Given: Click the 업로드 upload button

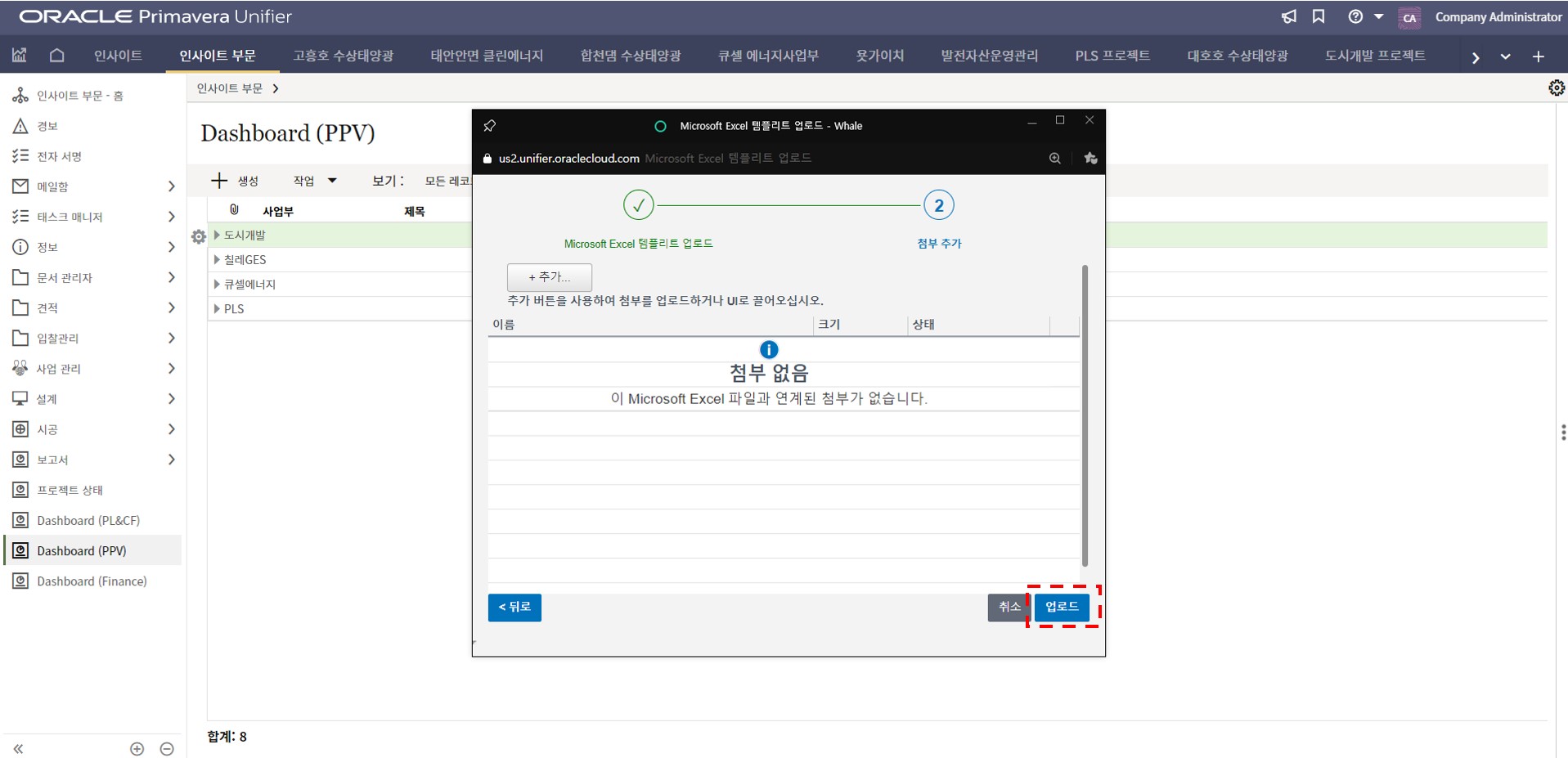Looking at the screenshot, I should click(1062, 607).
